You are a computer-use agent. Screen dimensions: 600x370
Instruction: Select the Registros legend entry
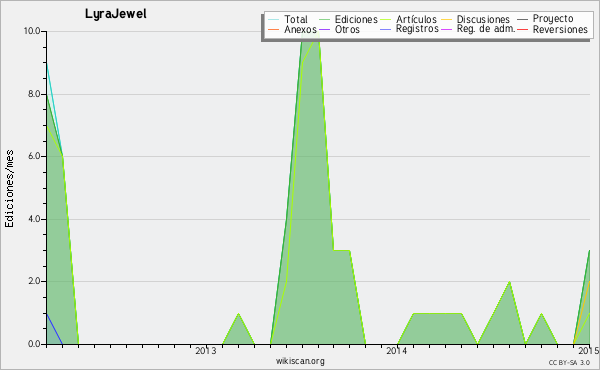(x=417, y=29)
